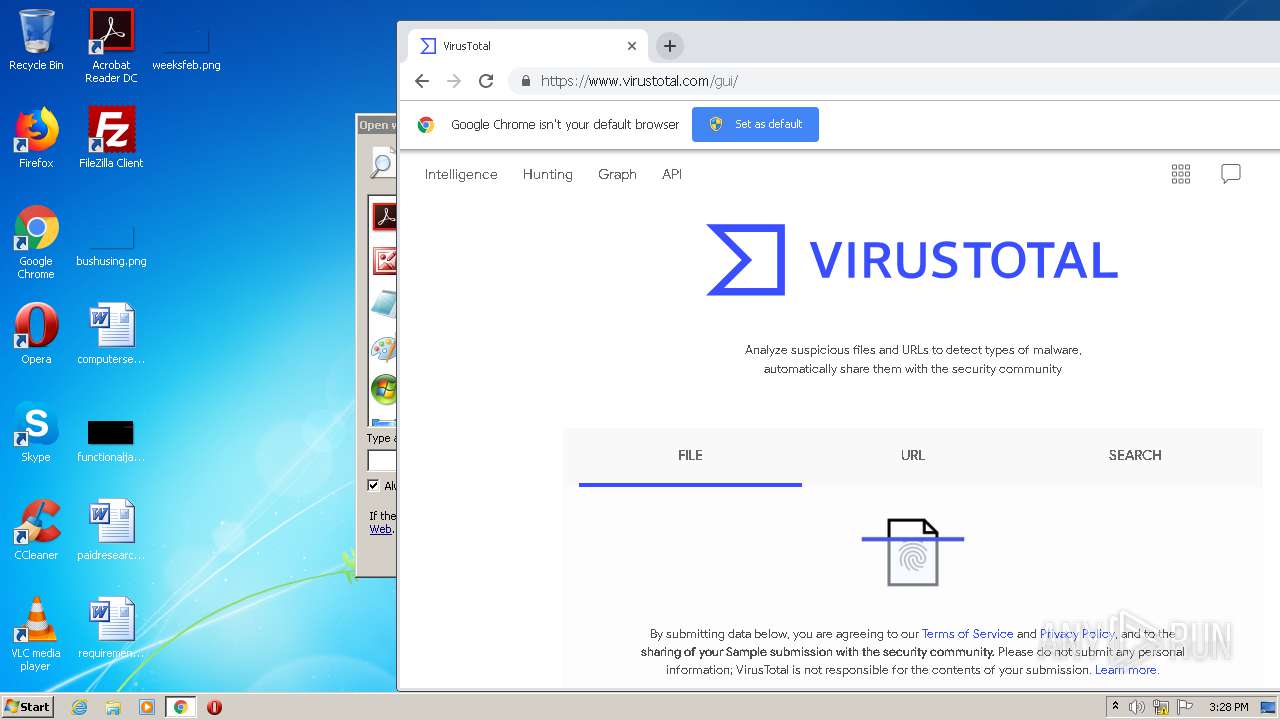Select bushusing.png on the desktop

point(111,246)
